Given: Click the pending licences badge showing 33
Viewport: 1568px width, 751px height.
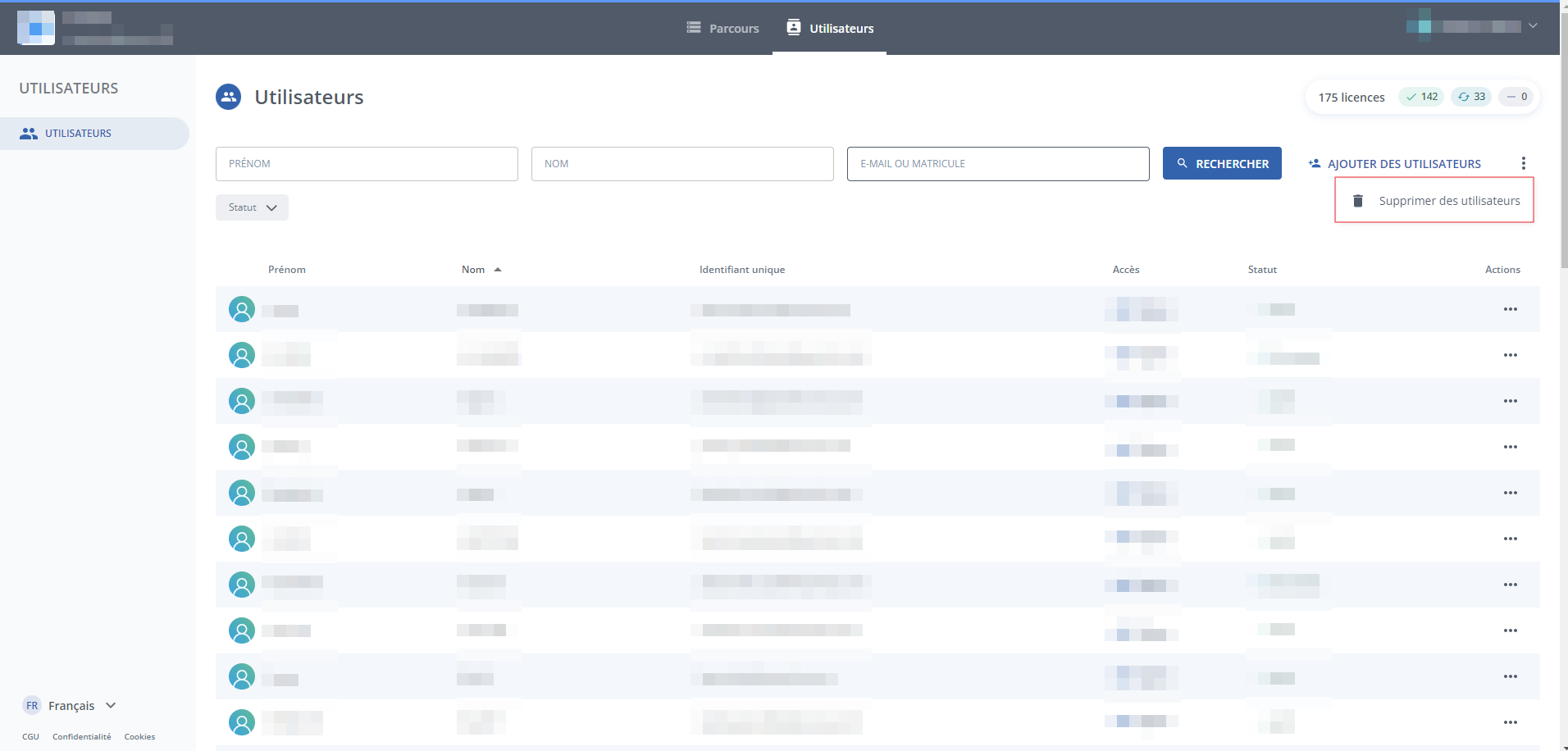Looking at the screenshot, I should click(x=1471, y=97).
